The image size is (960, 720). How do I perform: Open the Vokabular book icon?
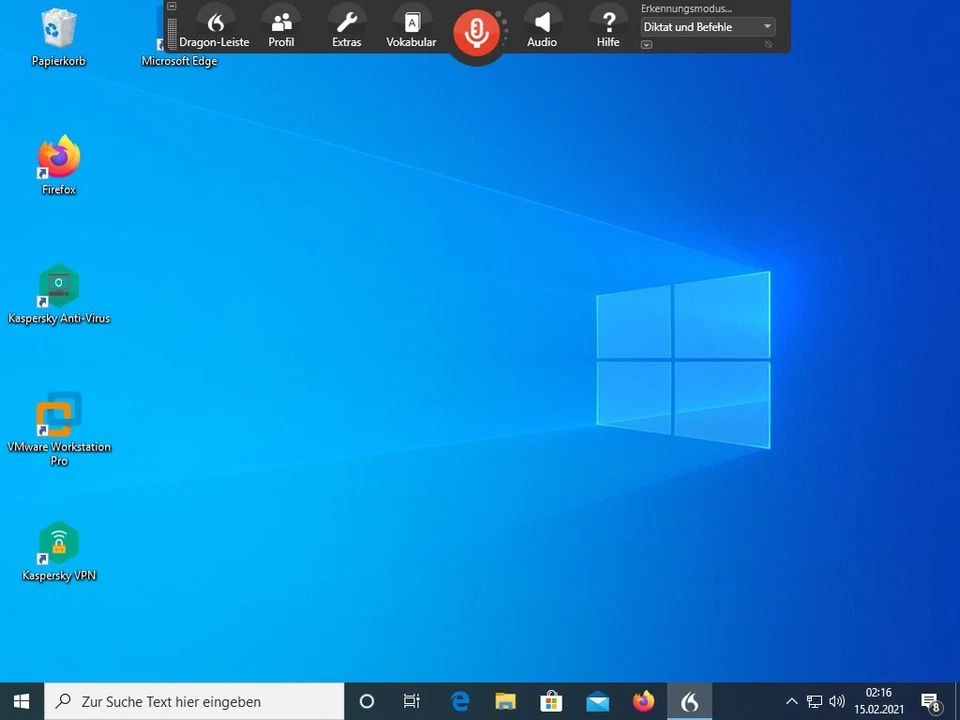(411, 28)
